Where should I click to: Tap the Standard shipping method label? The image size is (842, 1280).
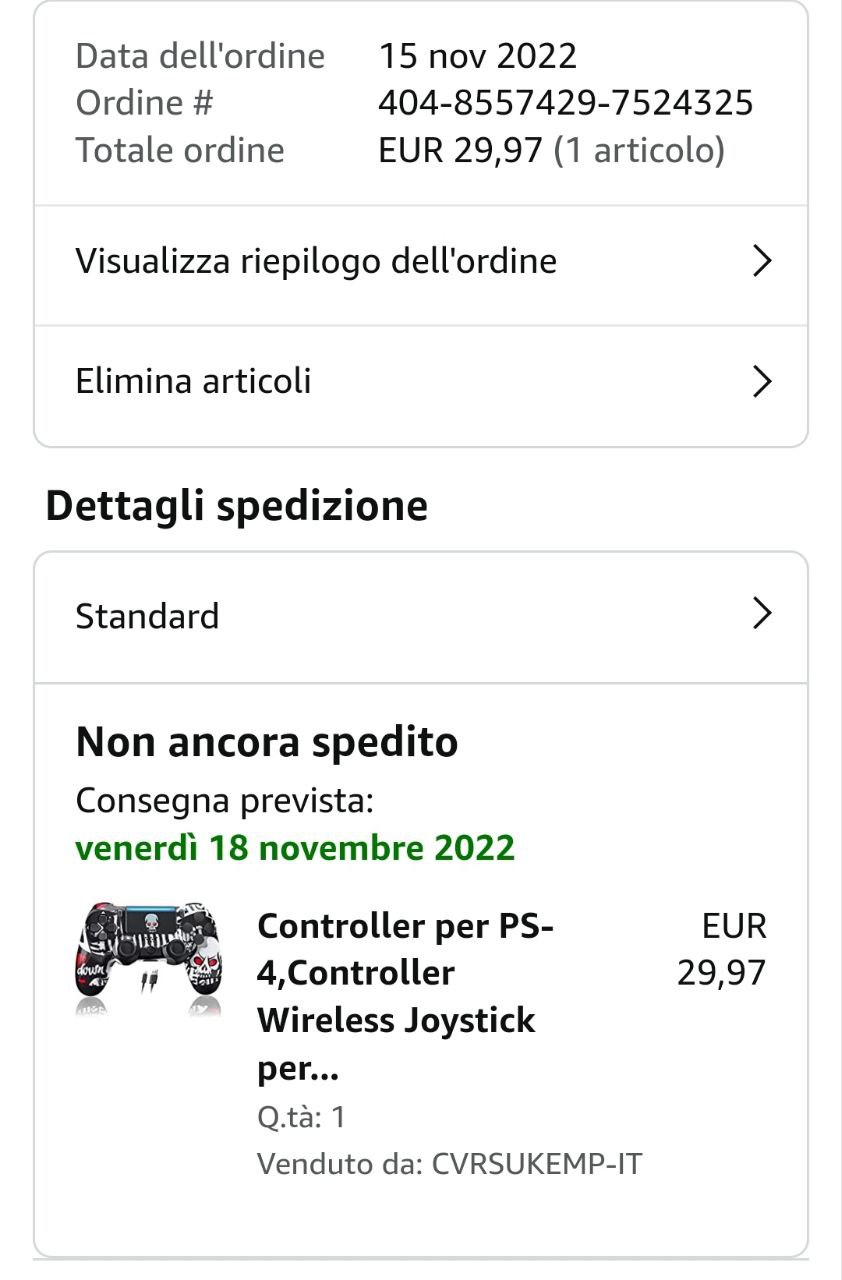(x=147, y=616)
